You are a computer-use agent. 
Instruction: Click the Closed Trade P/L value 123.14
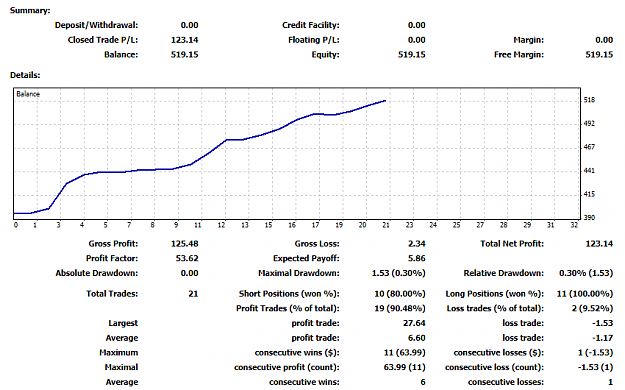click(185, 40)
